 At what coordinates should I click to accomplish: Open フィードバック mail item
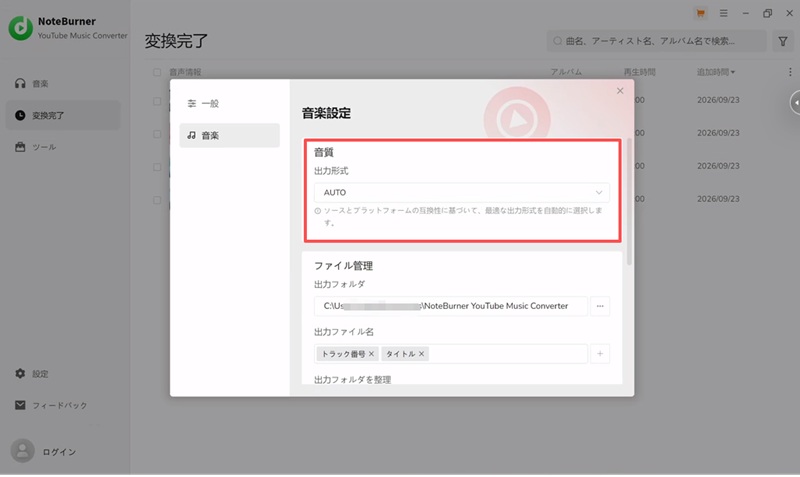point(51,406)
